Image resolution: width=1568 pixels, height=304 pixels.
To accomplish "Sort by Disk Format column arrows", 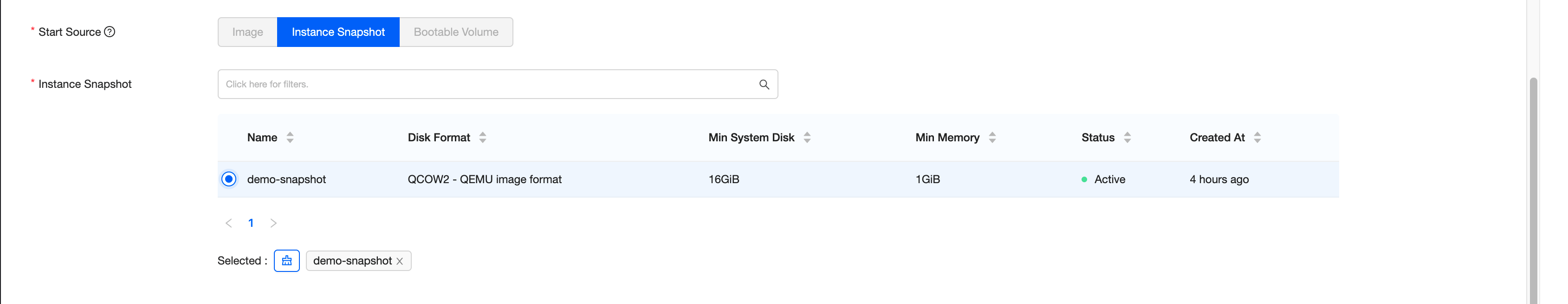I will pos(483,138).
